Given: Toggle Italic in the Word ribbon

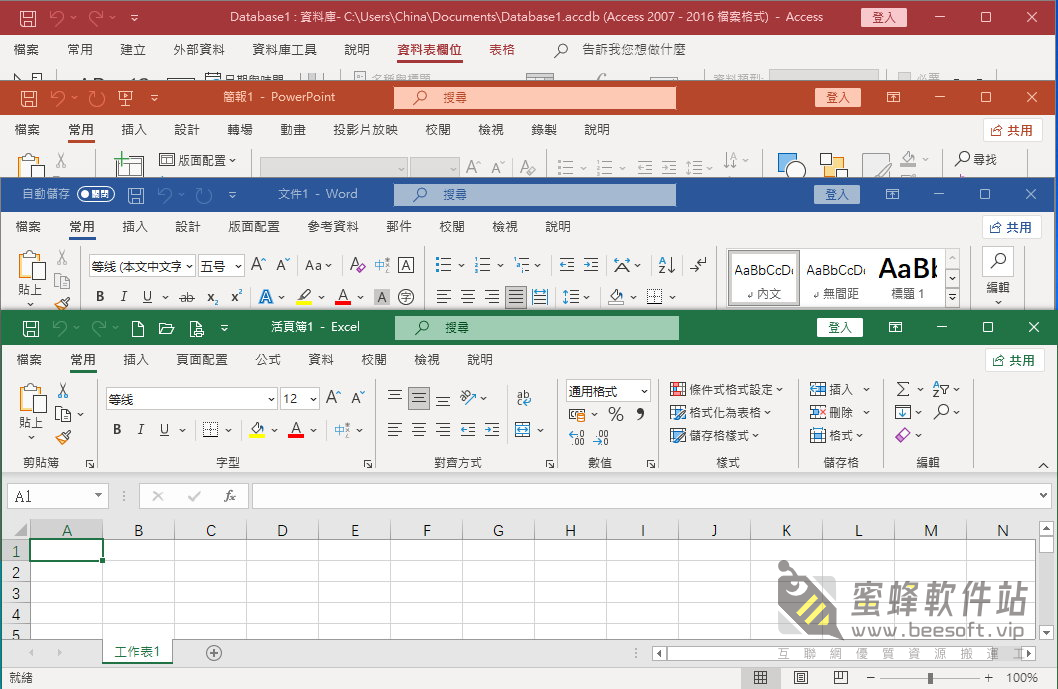Looking at the screenshot, I should (x=123, y=296).
